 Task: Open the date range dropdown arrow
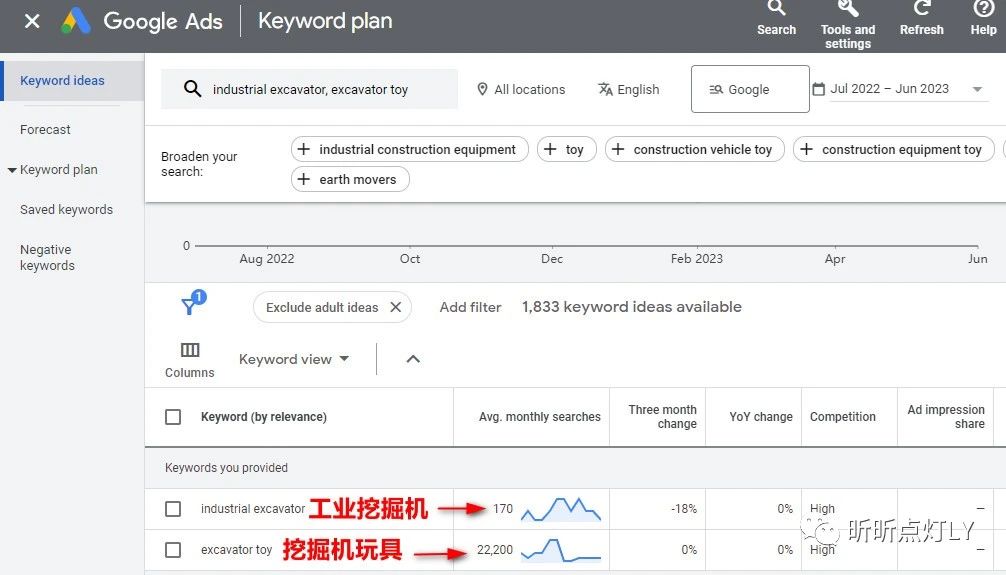[x=977, y=89]
